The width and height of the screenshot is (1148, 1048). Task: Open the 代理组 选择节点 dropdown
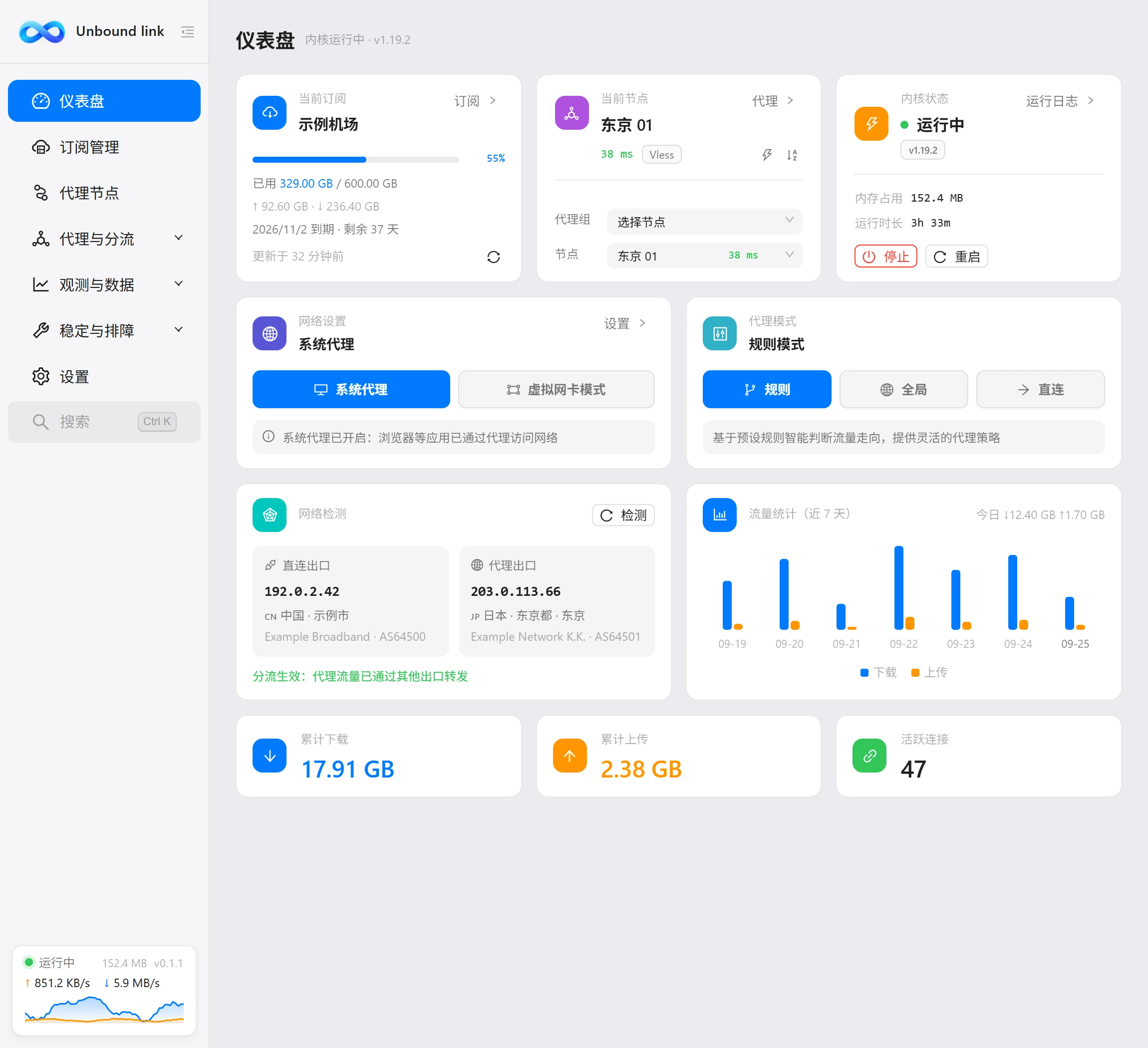click(x=704, y=222)
